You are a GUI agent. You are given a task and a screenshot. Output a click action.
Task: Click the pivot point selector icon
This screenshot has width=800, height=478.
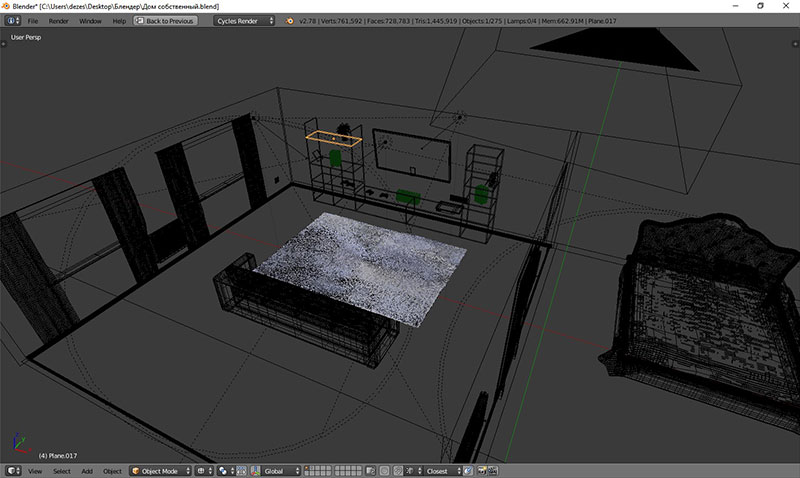tap(223, 470)
